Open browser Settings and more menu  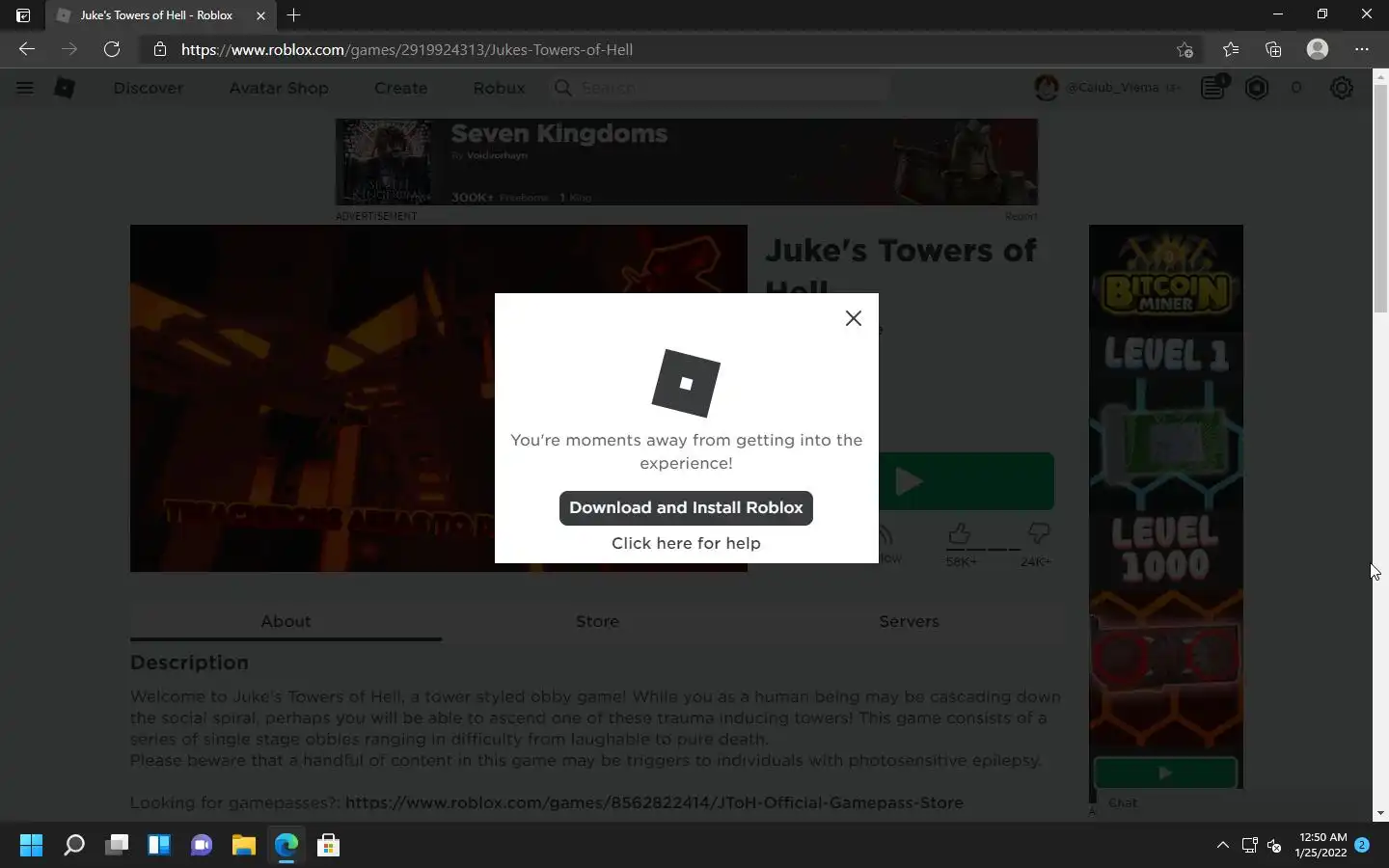[x=1362, y=49]
